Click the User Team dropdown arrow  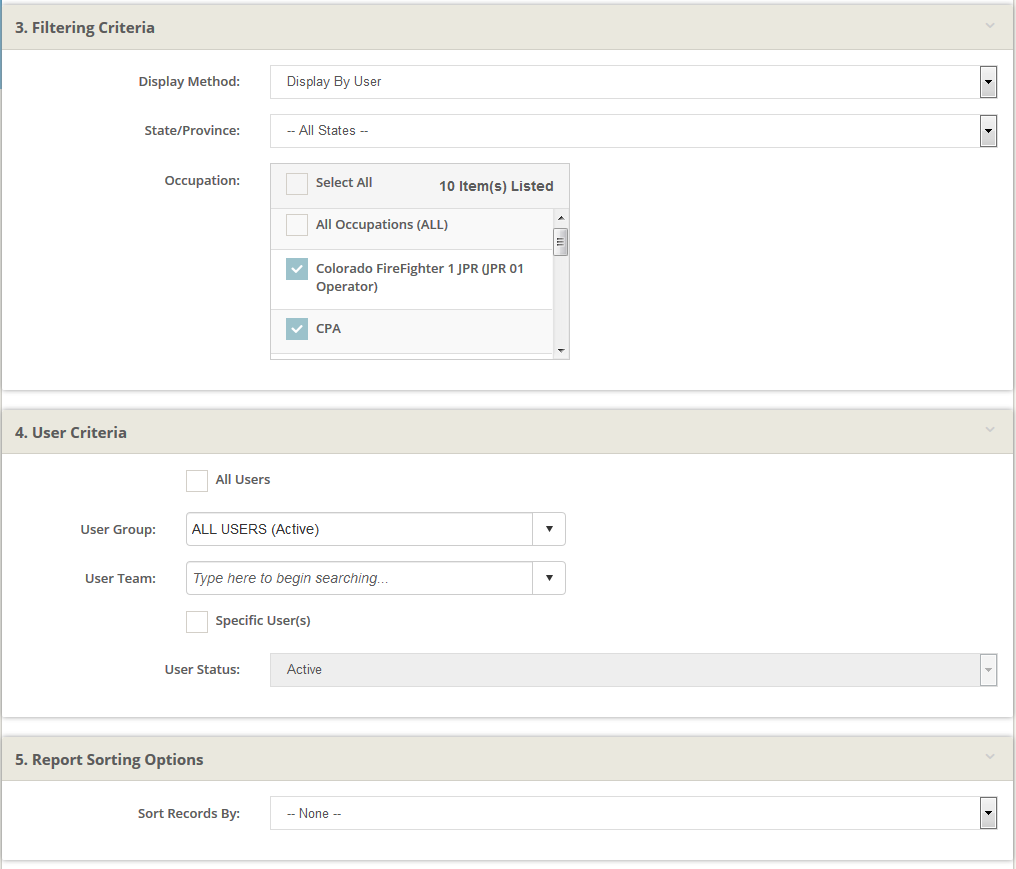coord(549,578)
